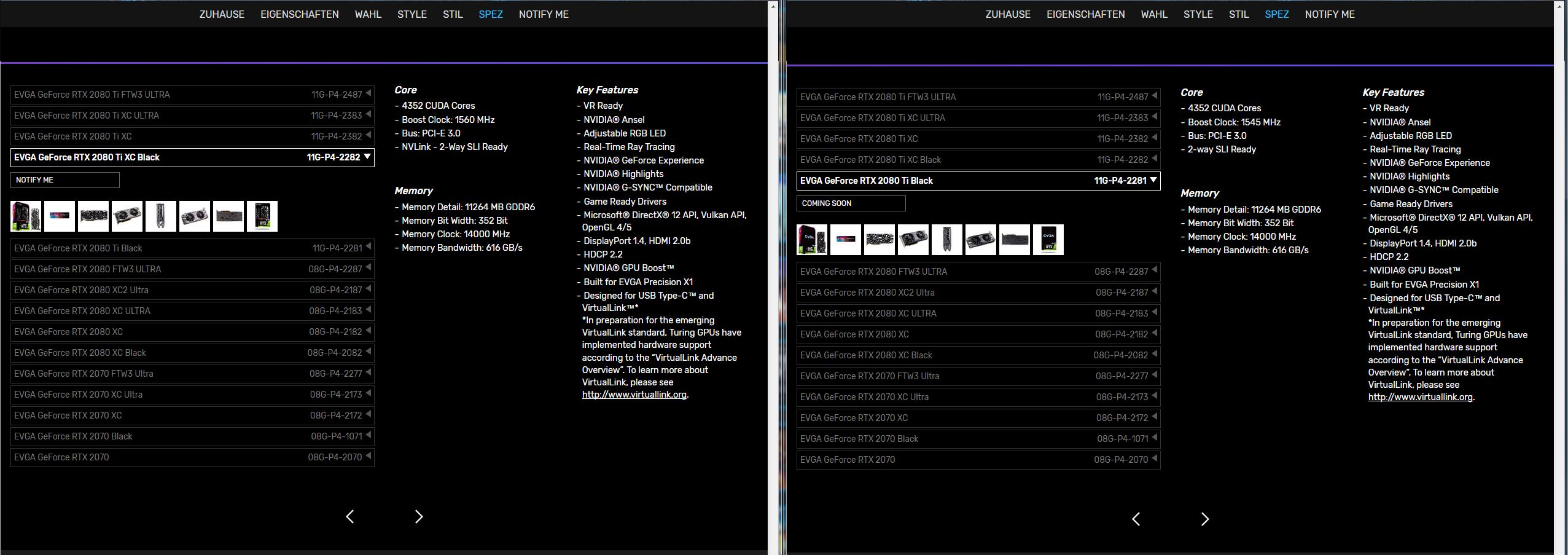Go to previous slide in right window
Image resolution: width=1568 pixels, height=555 pixels.
point(1136,519)
